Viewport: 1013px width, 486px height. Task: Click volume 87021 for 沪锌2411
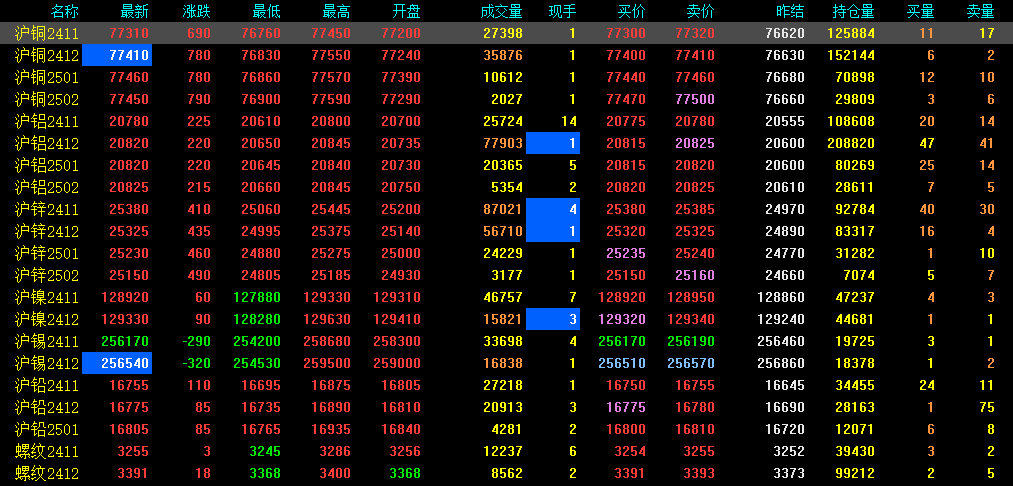(x=503, y=209)
